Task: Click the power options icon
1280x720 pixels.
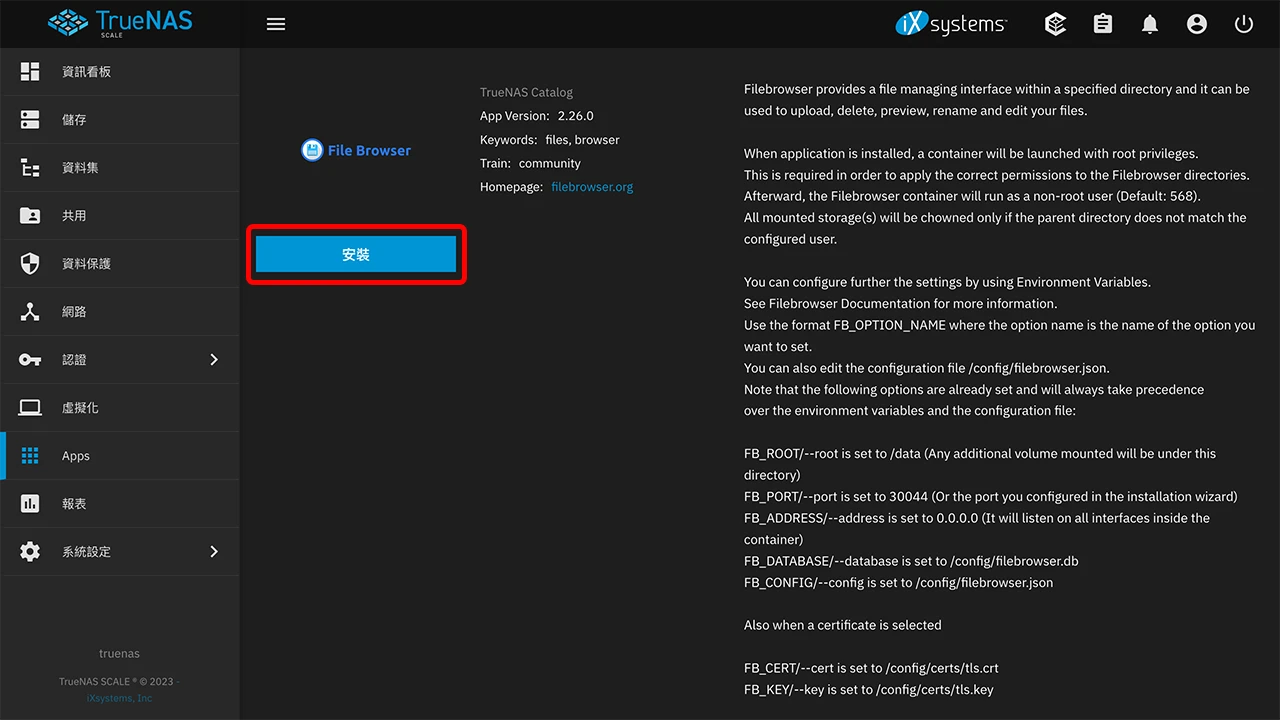Action: click(x=1243, y=23)
